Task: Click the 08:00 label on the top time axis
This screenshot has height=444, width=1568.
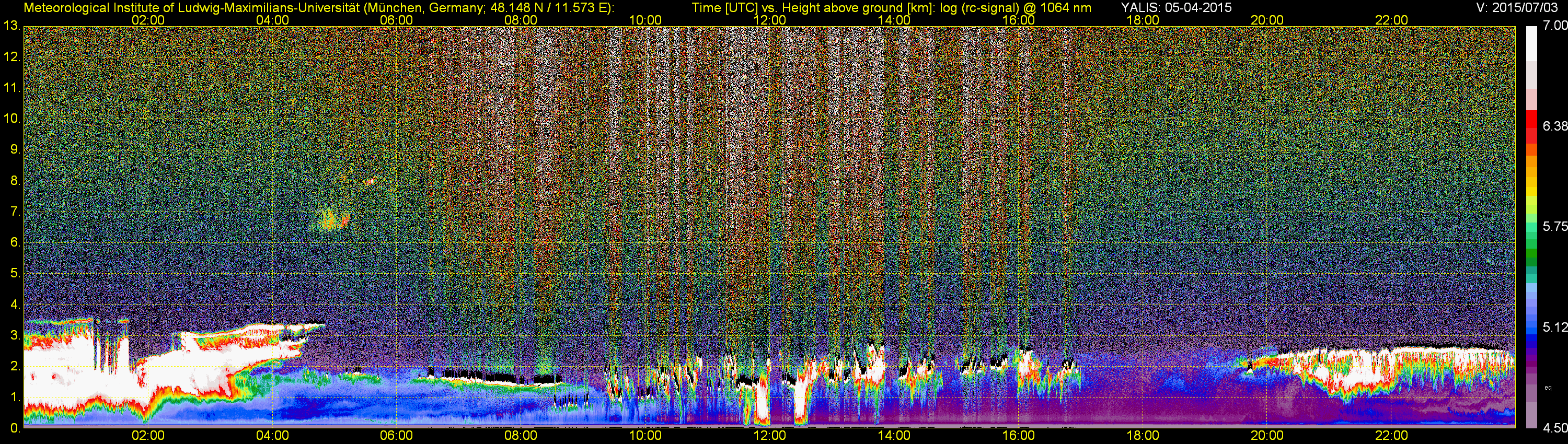Action: 521,20
